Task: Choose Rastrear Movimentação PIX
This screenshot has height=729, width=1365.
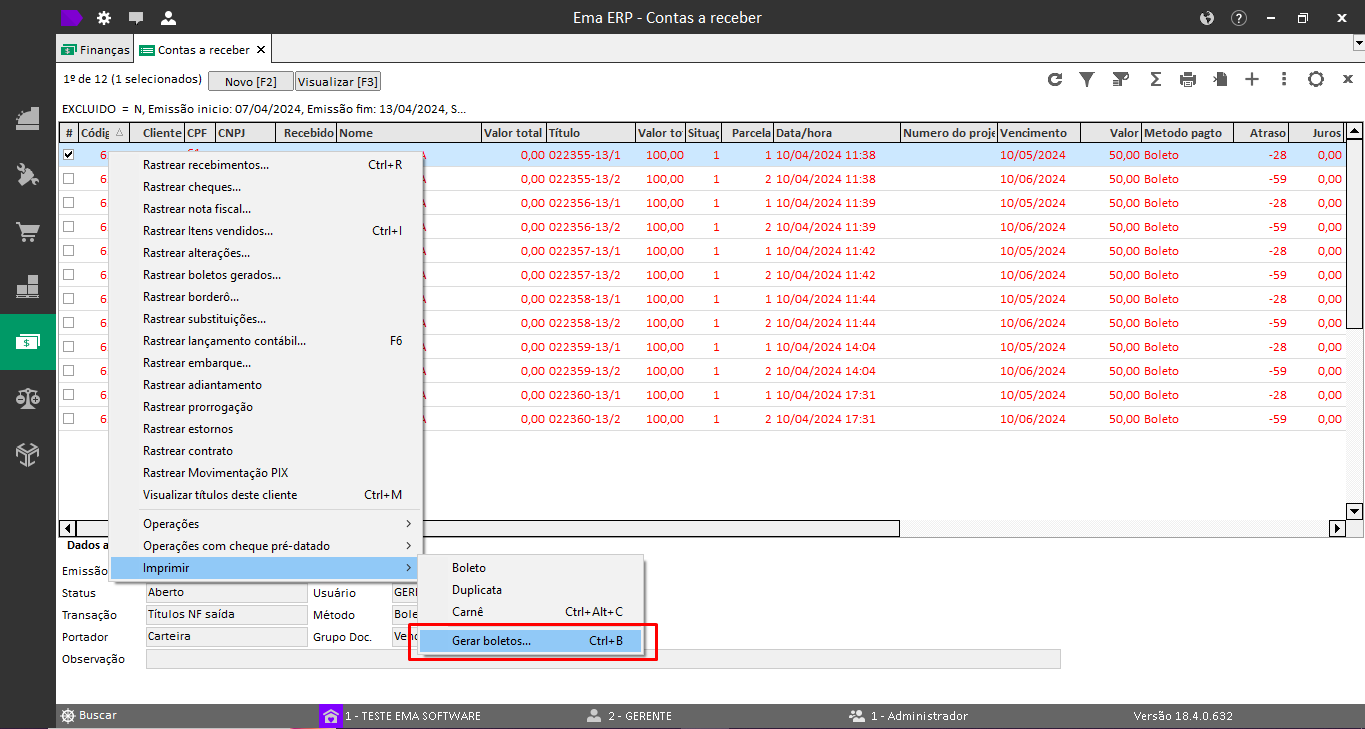Action: pos(265,473)
